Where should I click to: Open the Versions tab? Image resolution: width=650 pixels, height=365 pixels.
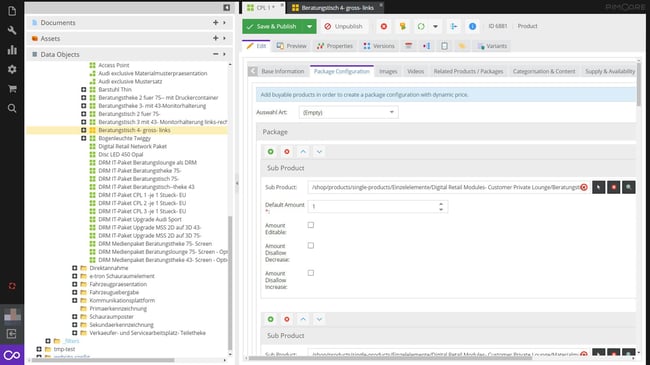point(379,46)
